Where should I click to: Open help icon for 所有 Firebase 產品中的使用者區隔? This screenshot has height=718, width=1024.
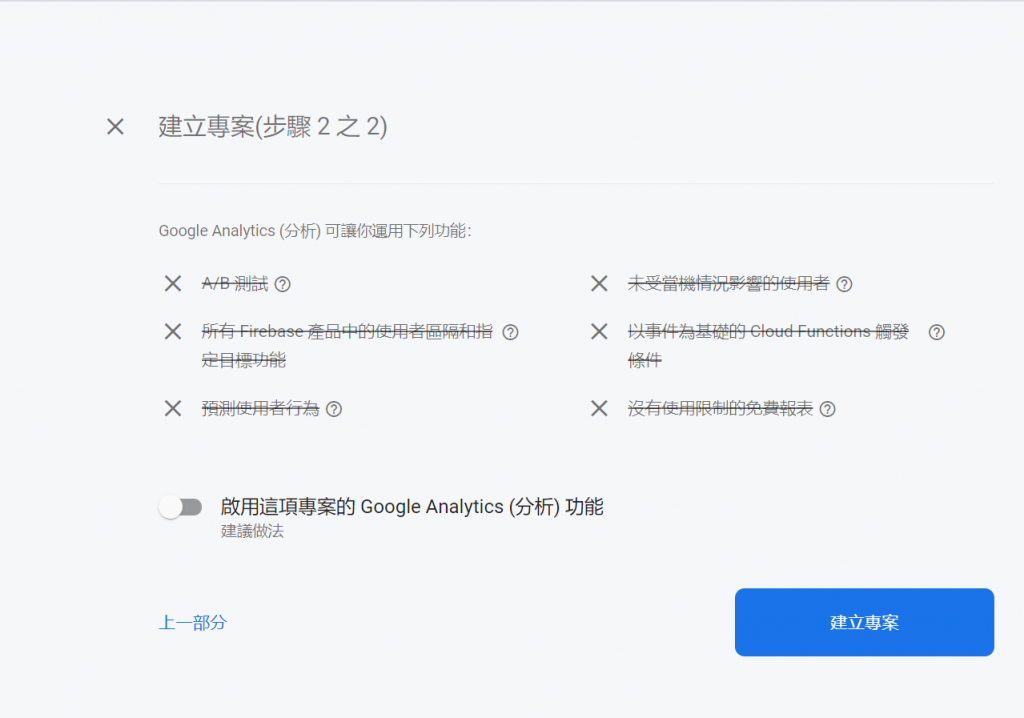click(x=510, y=333)
